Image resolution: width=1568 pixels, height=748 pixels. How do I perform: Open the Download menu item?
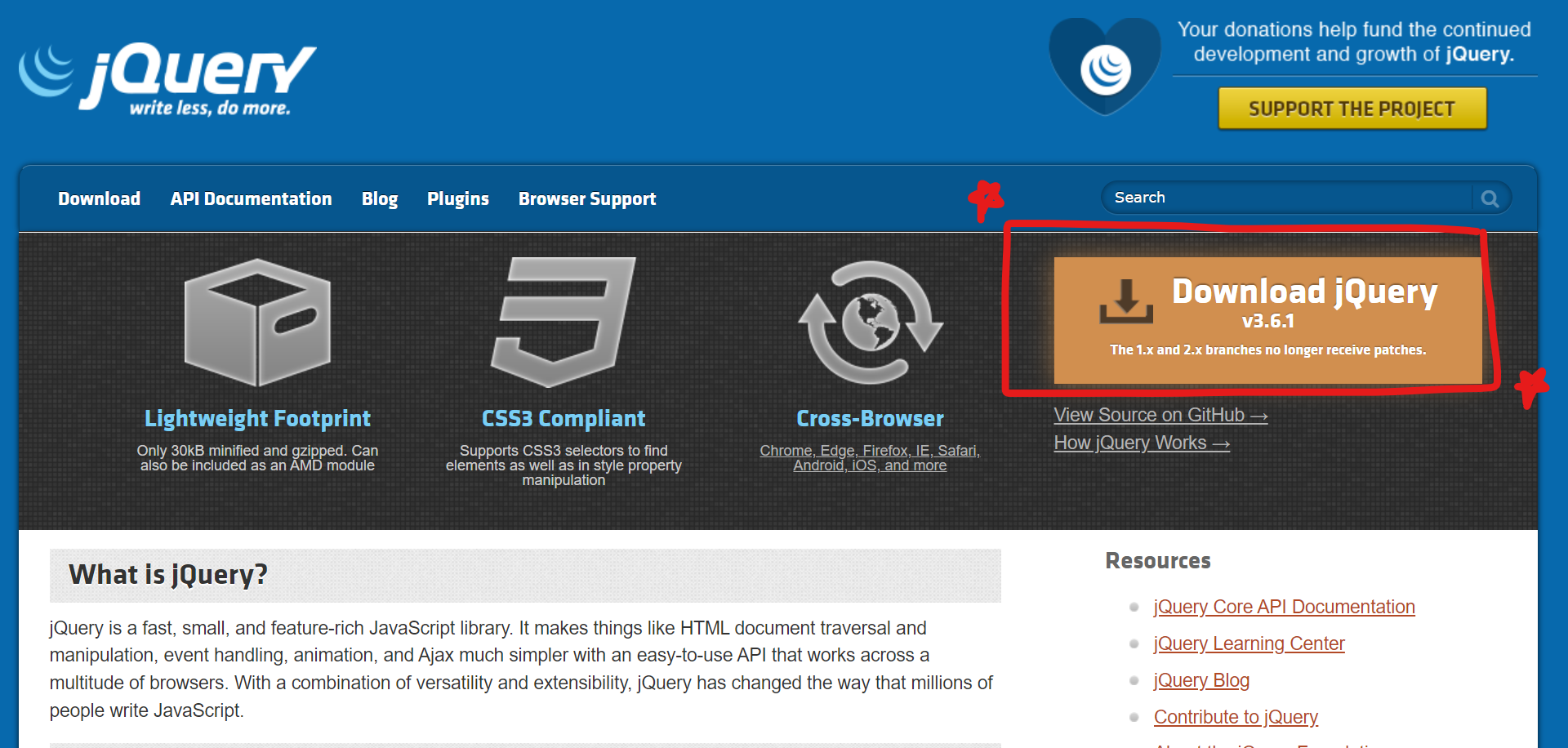point(99,198)
